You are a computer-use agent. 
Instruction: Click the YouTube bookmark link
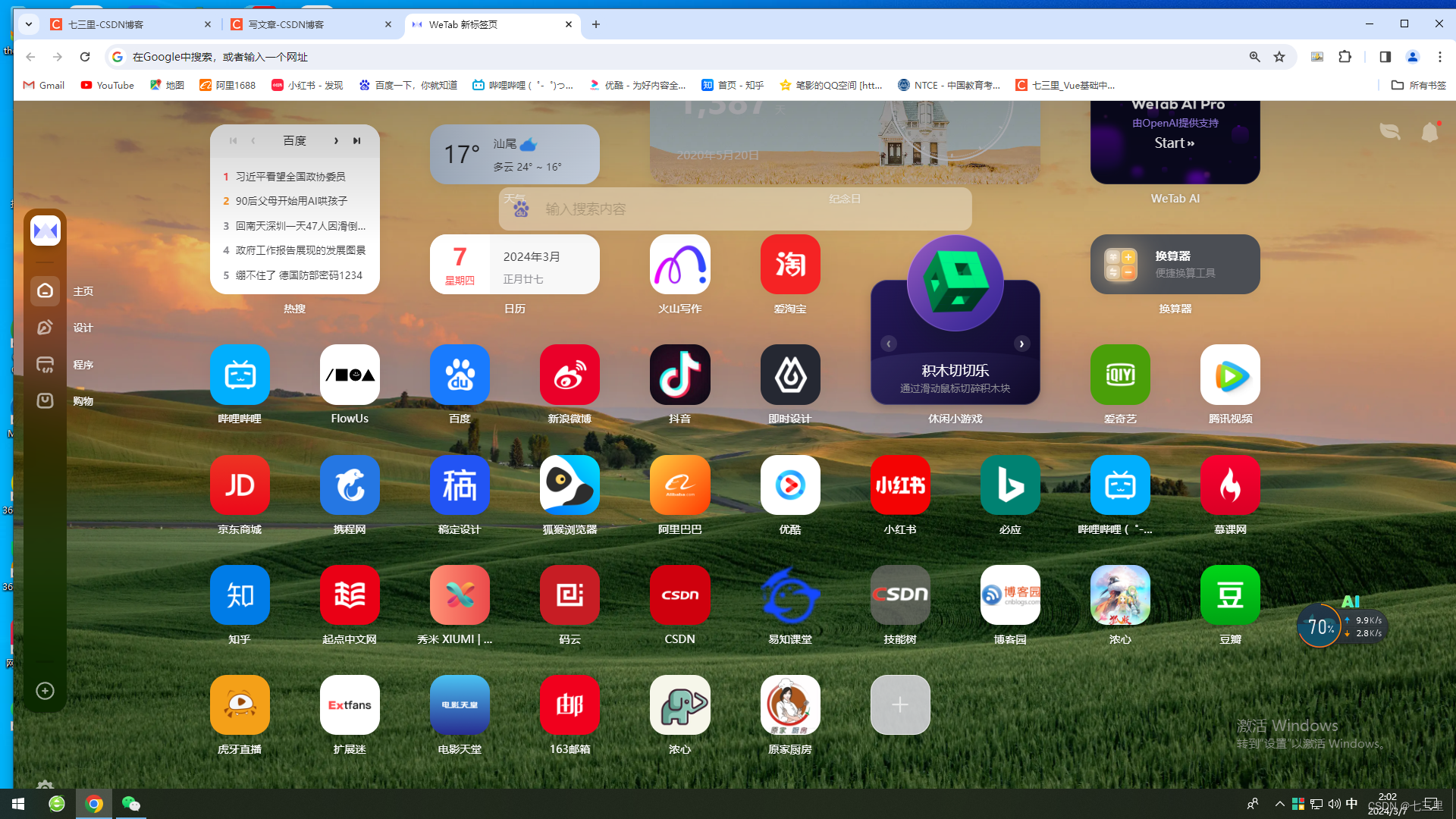click(107, 85)
